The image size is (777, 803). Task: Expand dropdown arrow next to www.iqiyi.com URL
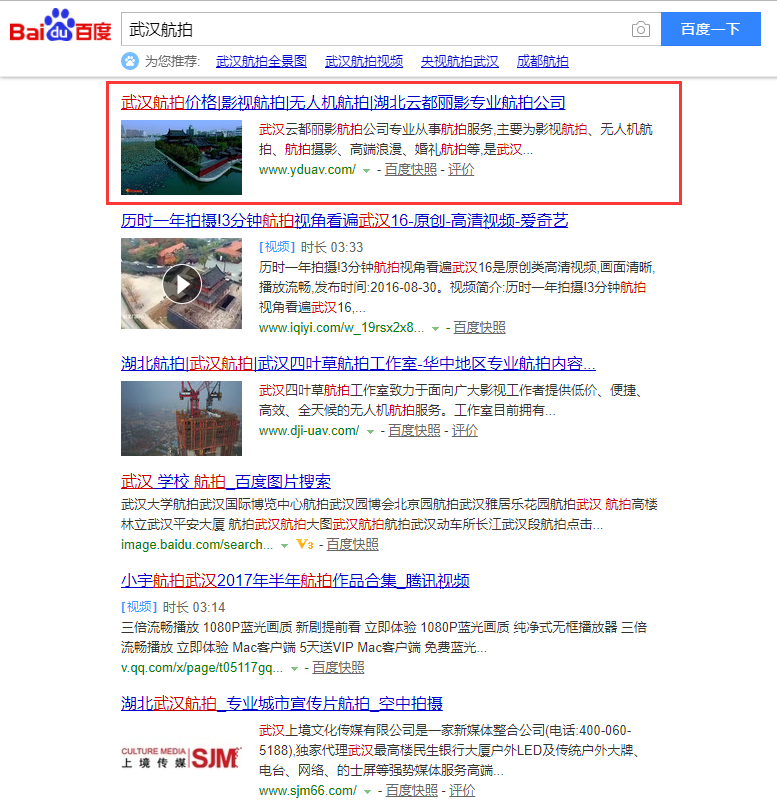coord(435,328)
